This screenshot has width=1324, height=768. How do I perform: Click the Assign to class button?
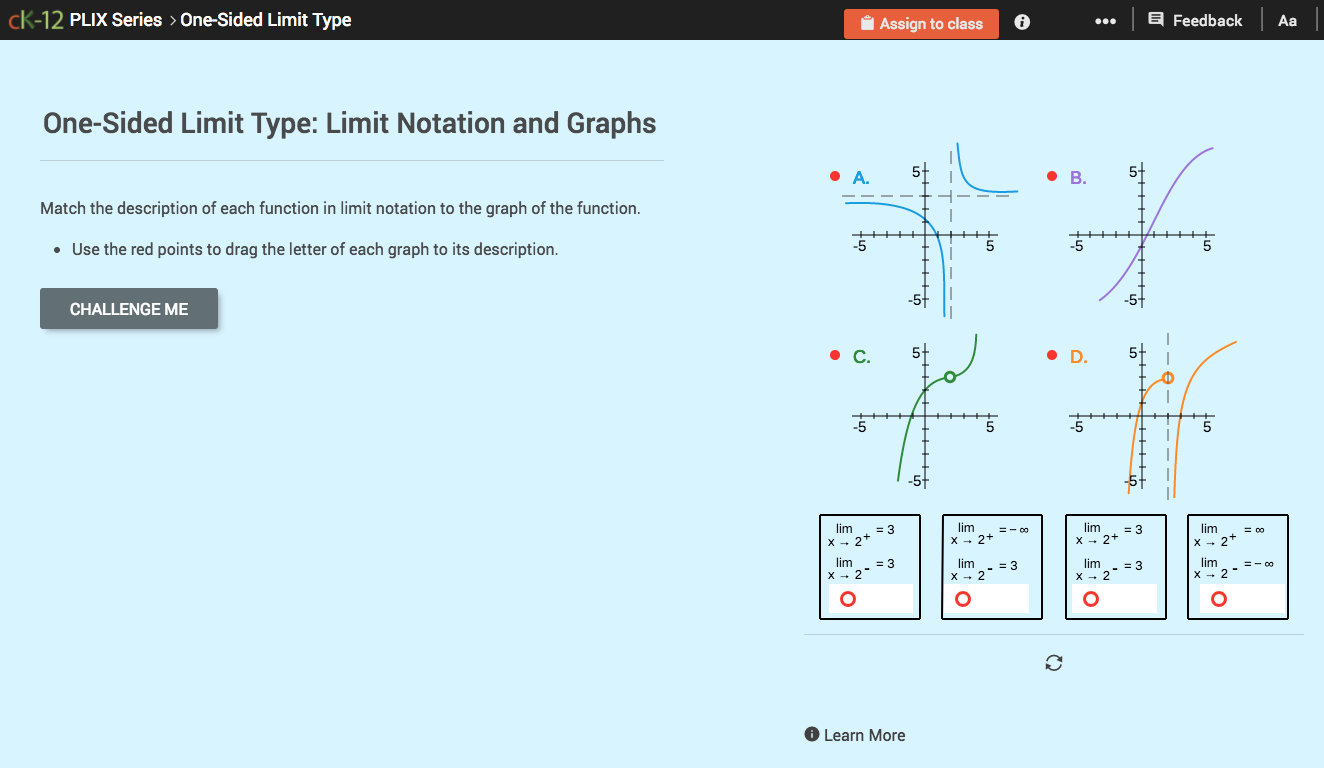tap(921, 23)
